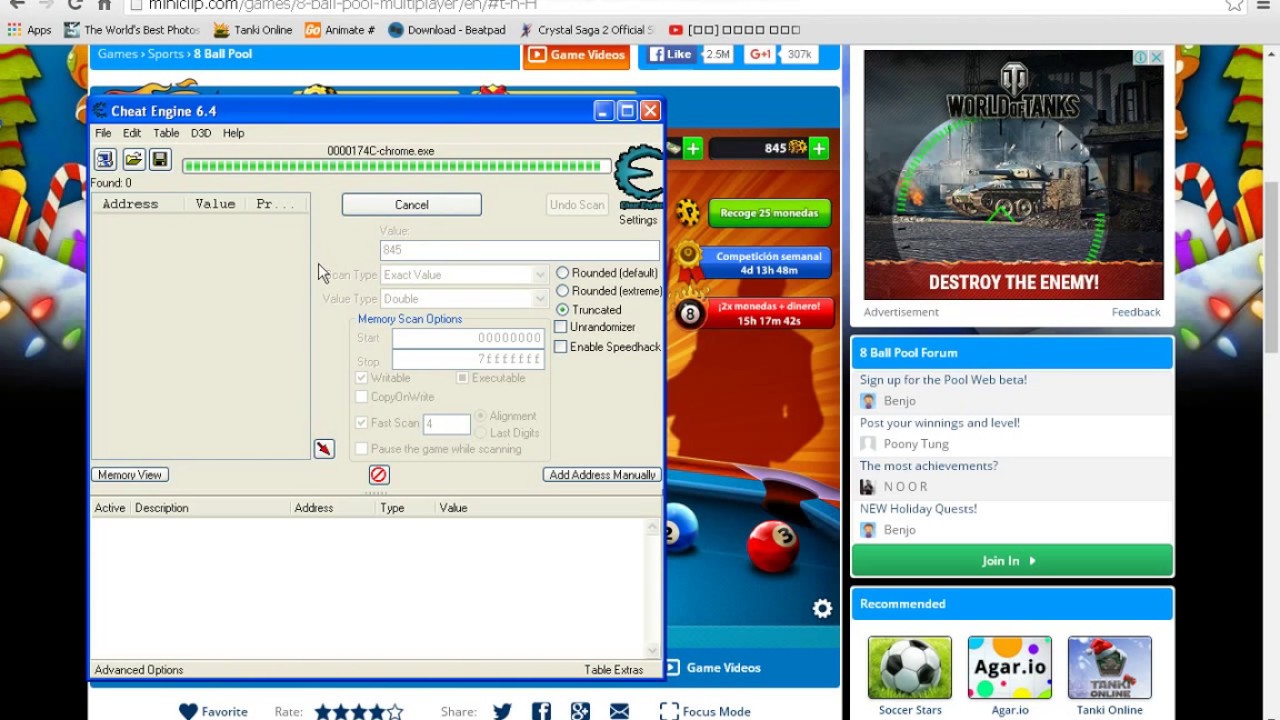The width and height of the screenshot is (1280, 720).
Task: Click the Join In forum button
Action: [1012, 561]
